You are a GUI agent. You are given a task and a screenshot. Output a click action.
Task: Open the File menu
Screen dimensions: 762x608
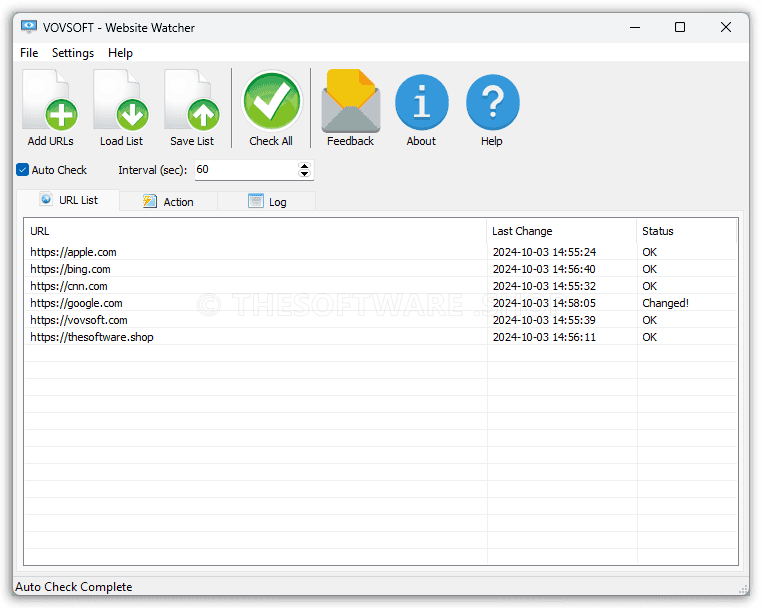point(29,52)
